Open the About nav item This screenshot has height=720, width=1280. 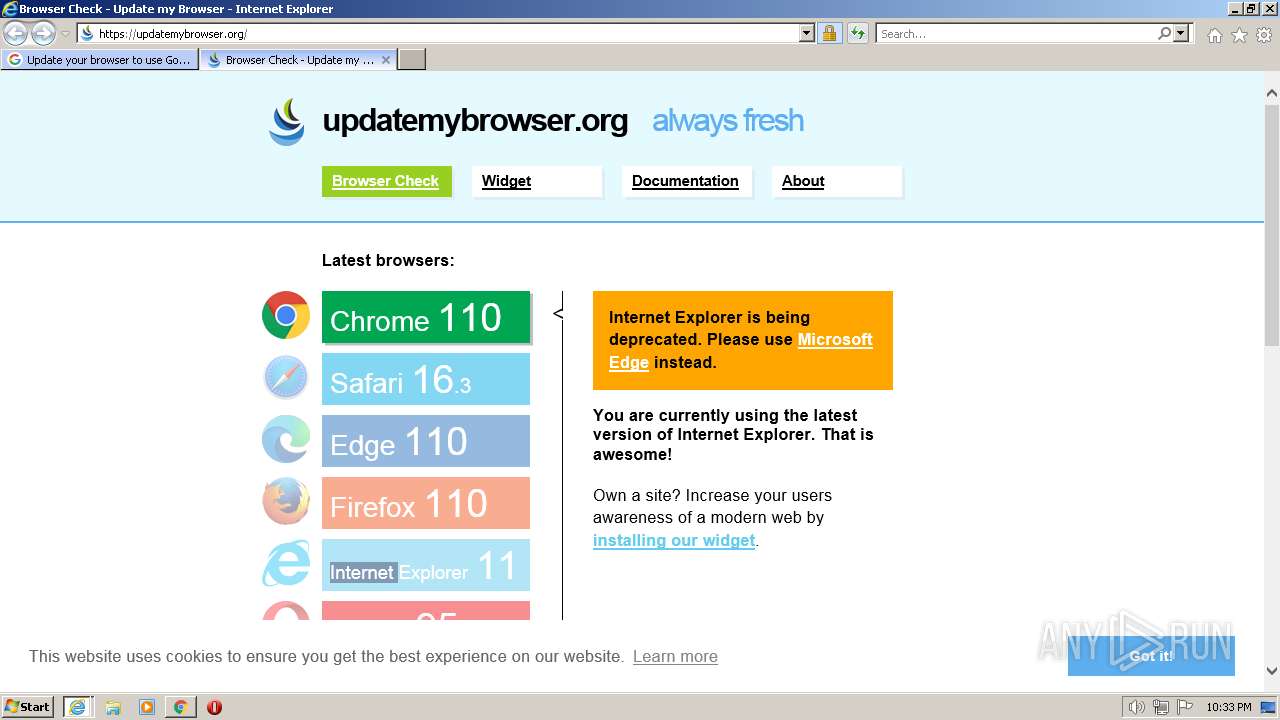pos(837,181)
